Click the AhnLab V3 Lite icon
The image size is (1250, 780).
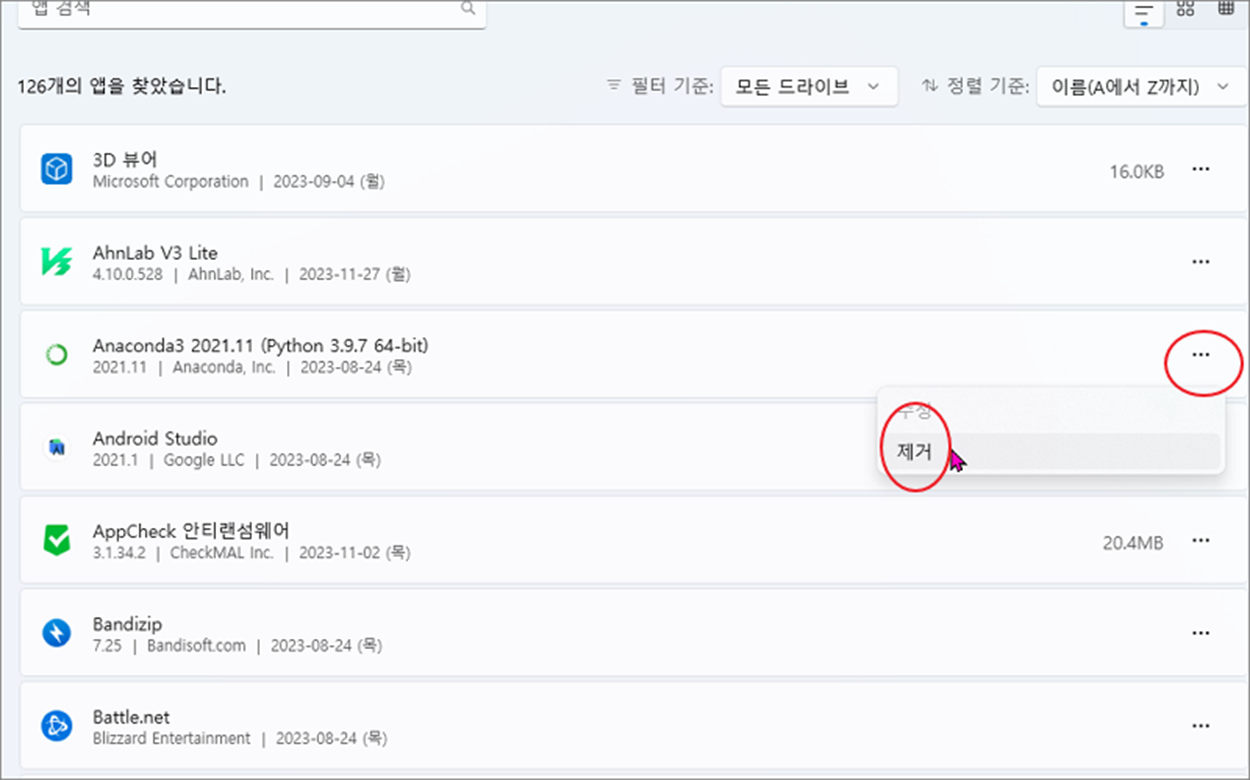point(56,262)
